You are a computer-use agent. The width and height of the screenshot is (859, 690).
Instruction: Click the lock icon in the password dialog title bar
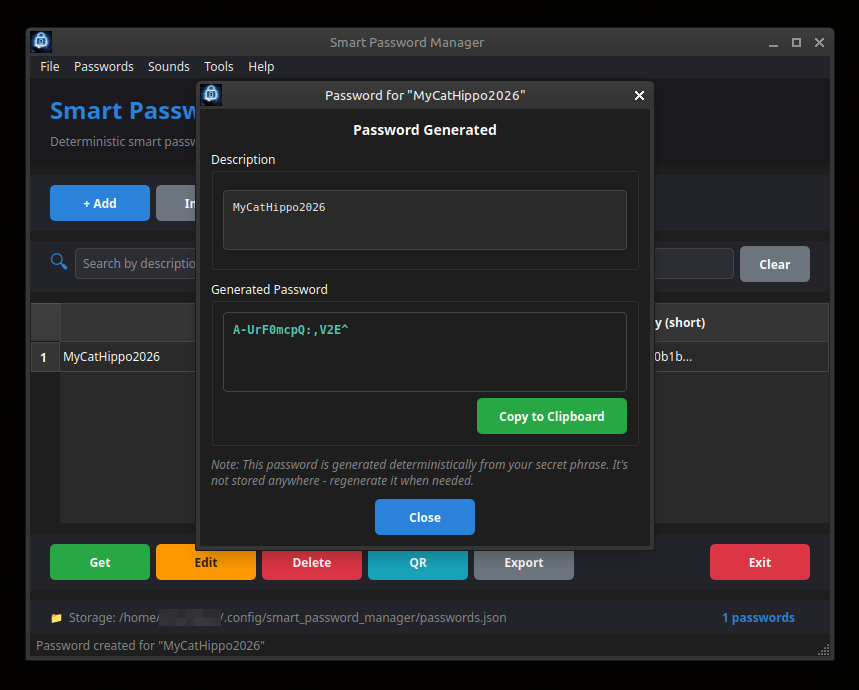(x=211, y=95)
